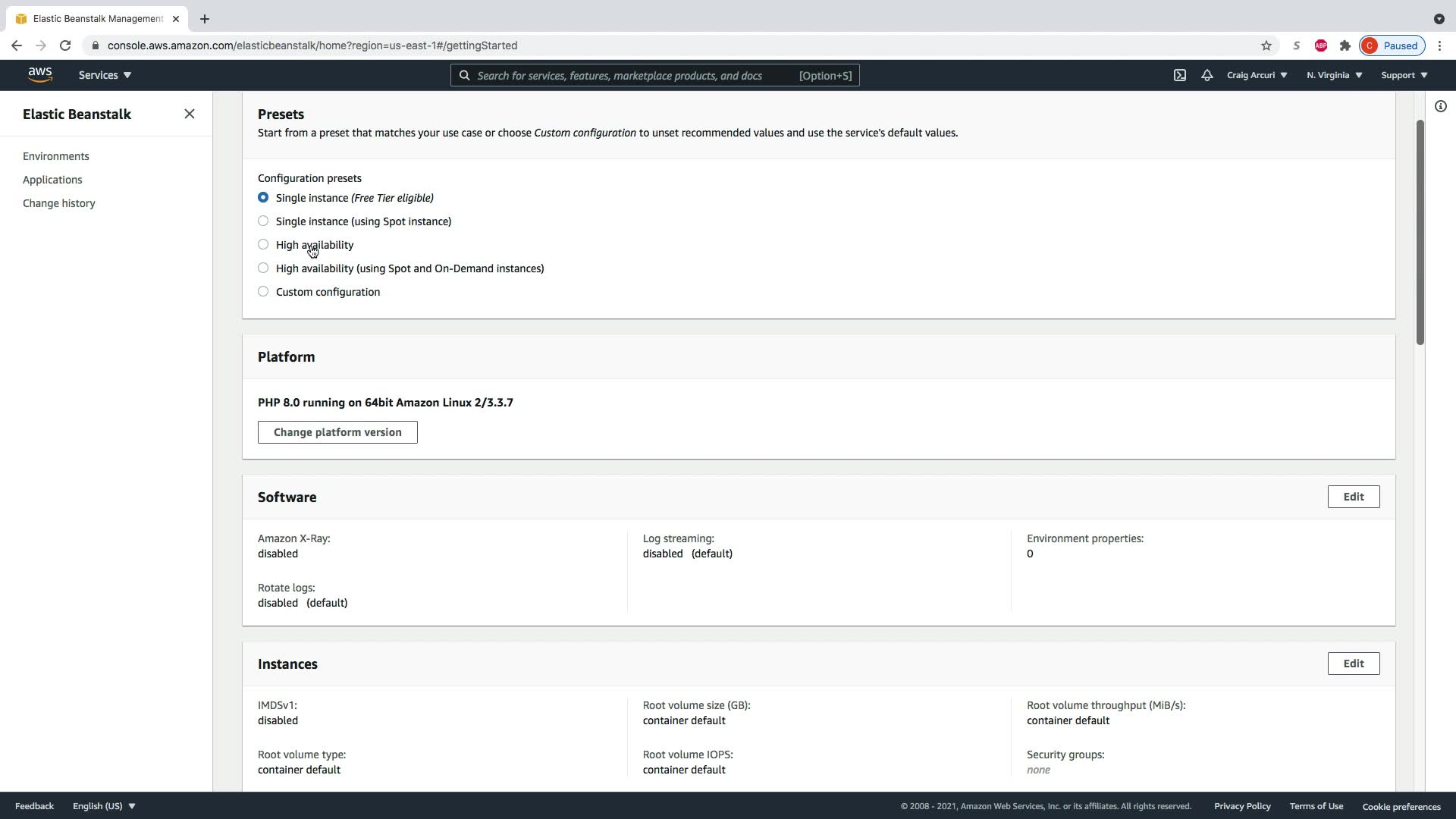This screenshot has height=819, width=1456.
Task: Click Change platform version button
Action: point(337,432)
